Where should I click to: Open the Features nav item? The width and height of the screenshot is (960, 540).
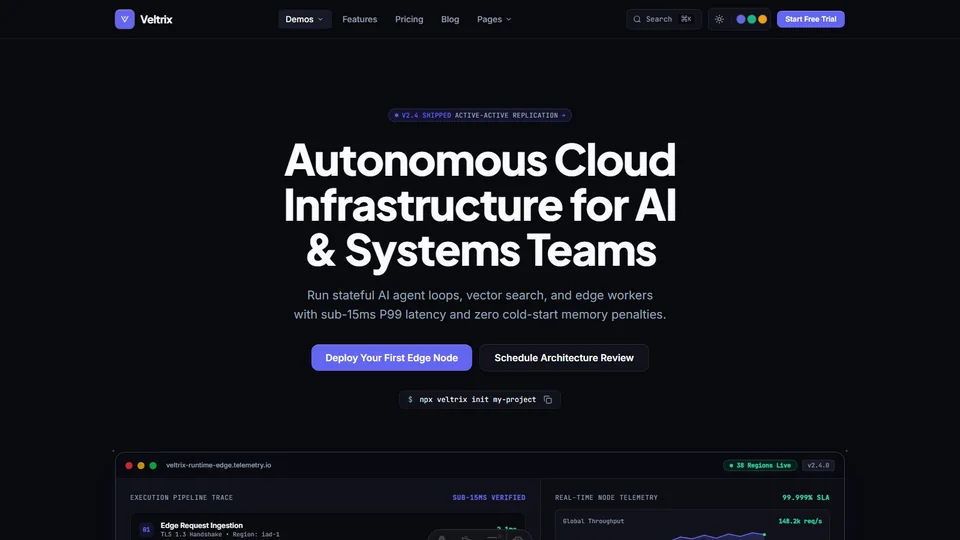[x=359, y=19]
